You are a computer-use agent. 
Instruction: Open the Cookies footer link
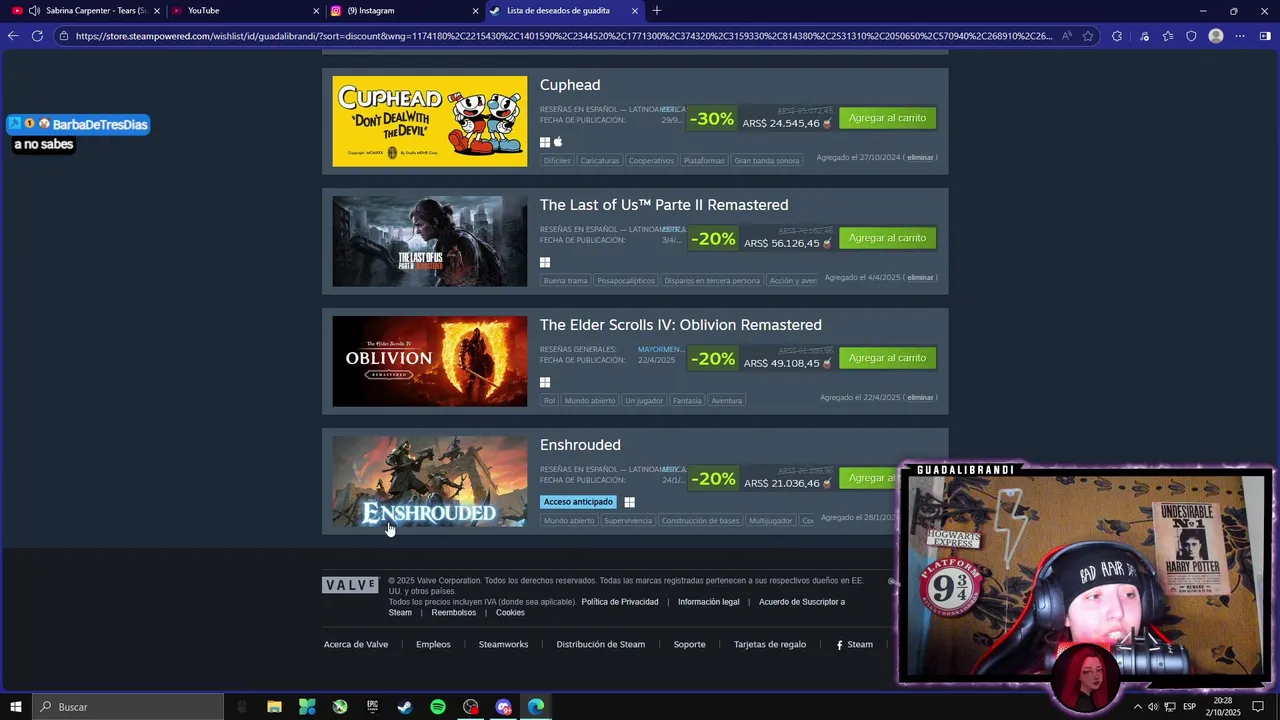tap(510, 613)
